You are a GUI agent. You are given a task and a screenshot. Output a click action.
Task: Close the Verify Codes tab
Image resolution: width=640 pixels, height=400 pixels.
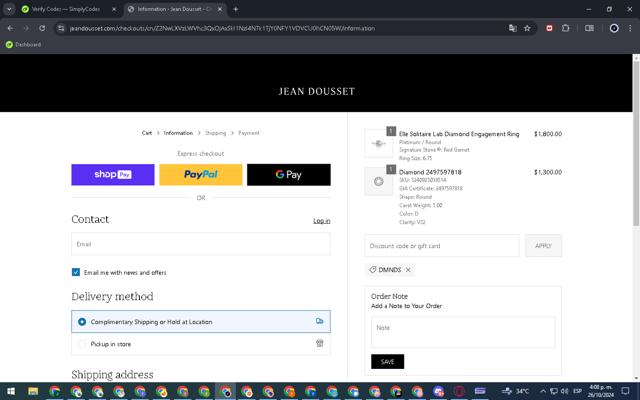pyautogui.click(x=114, y=9)
